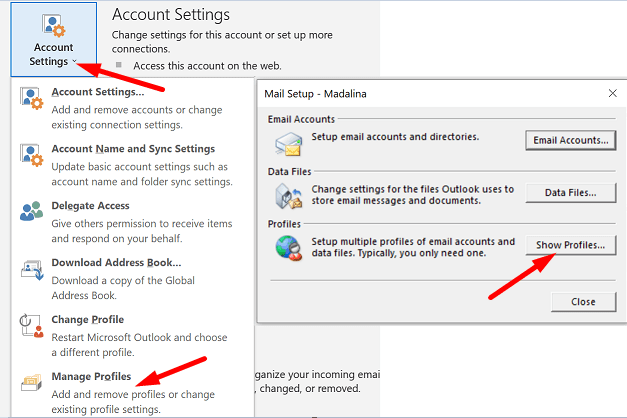
Task: Open Email Accounts... button in Mail Setup
Action: [x=571, y=140]
